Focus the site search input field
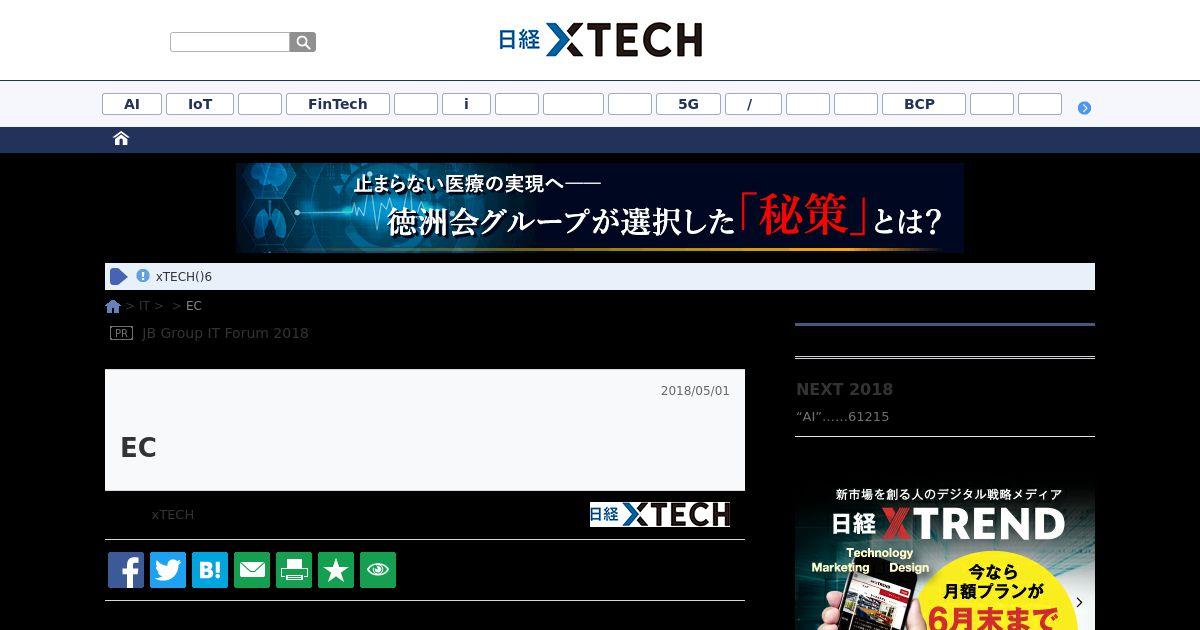 230,42
